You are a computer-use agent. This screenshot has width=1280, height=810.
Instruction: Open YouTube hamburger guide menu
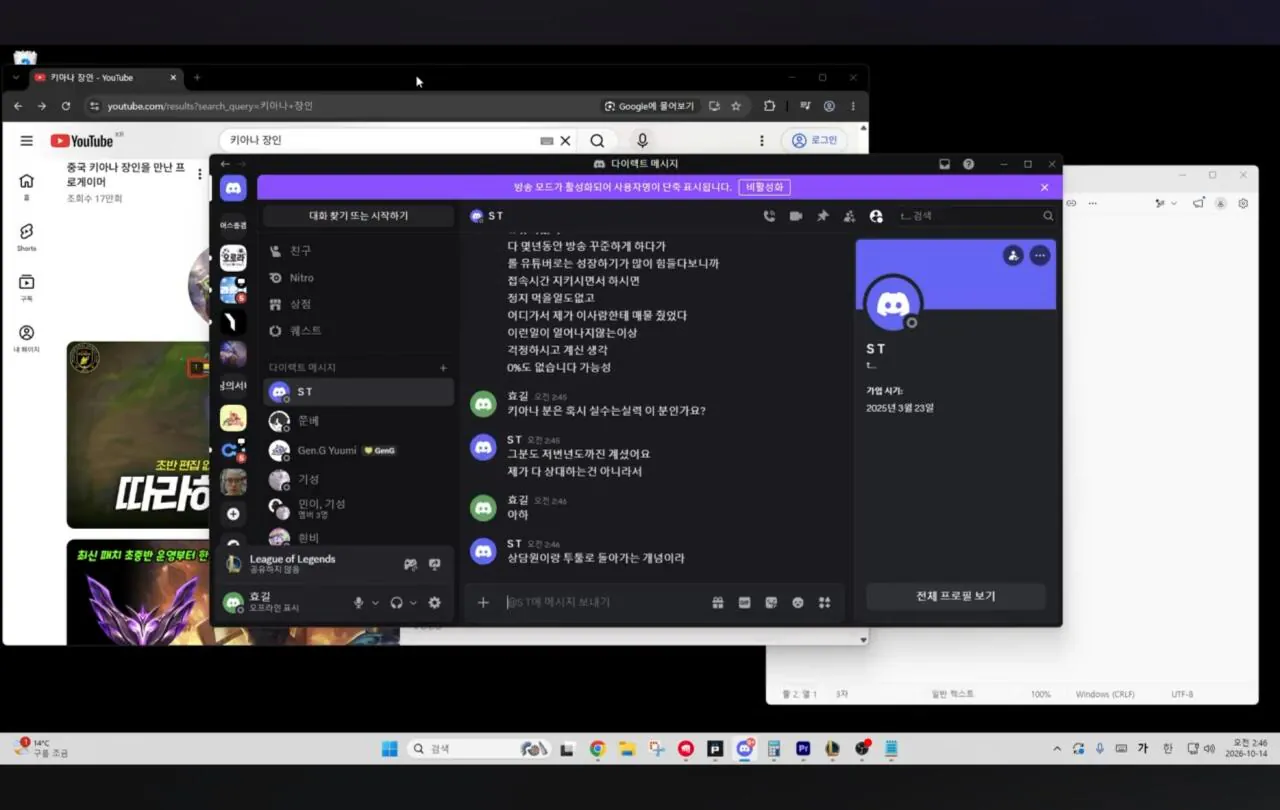coord(27,141)
